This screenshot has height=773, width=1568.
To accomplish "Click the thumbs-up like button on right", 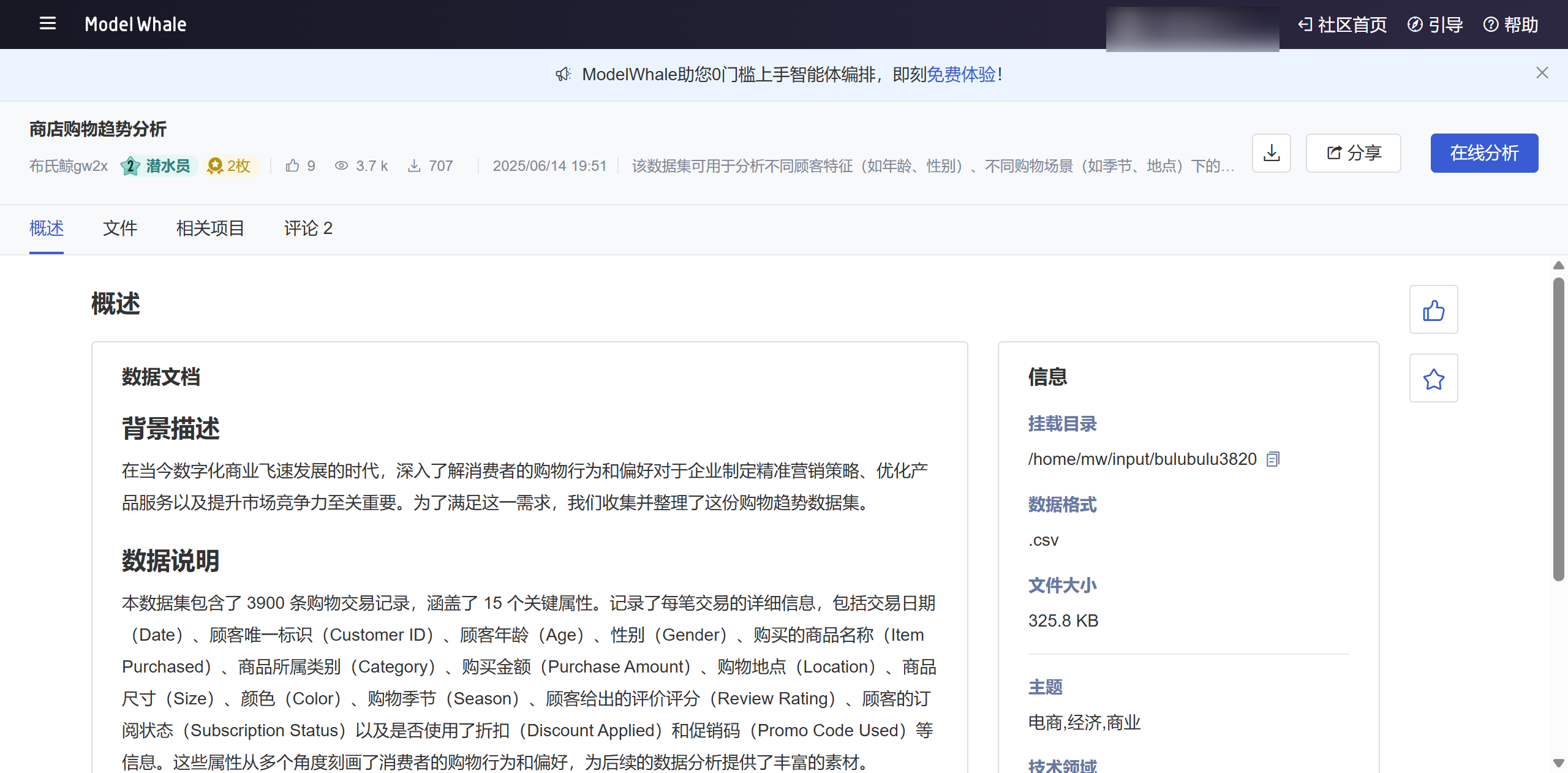I will (1433, 309).
